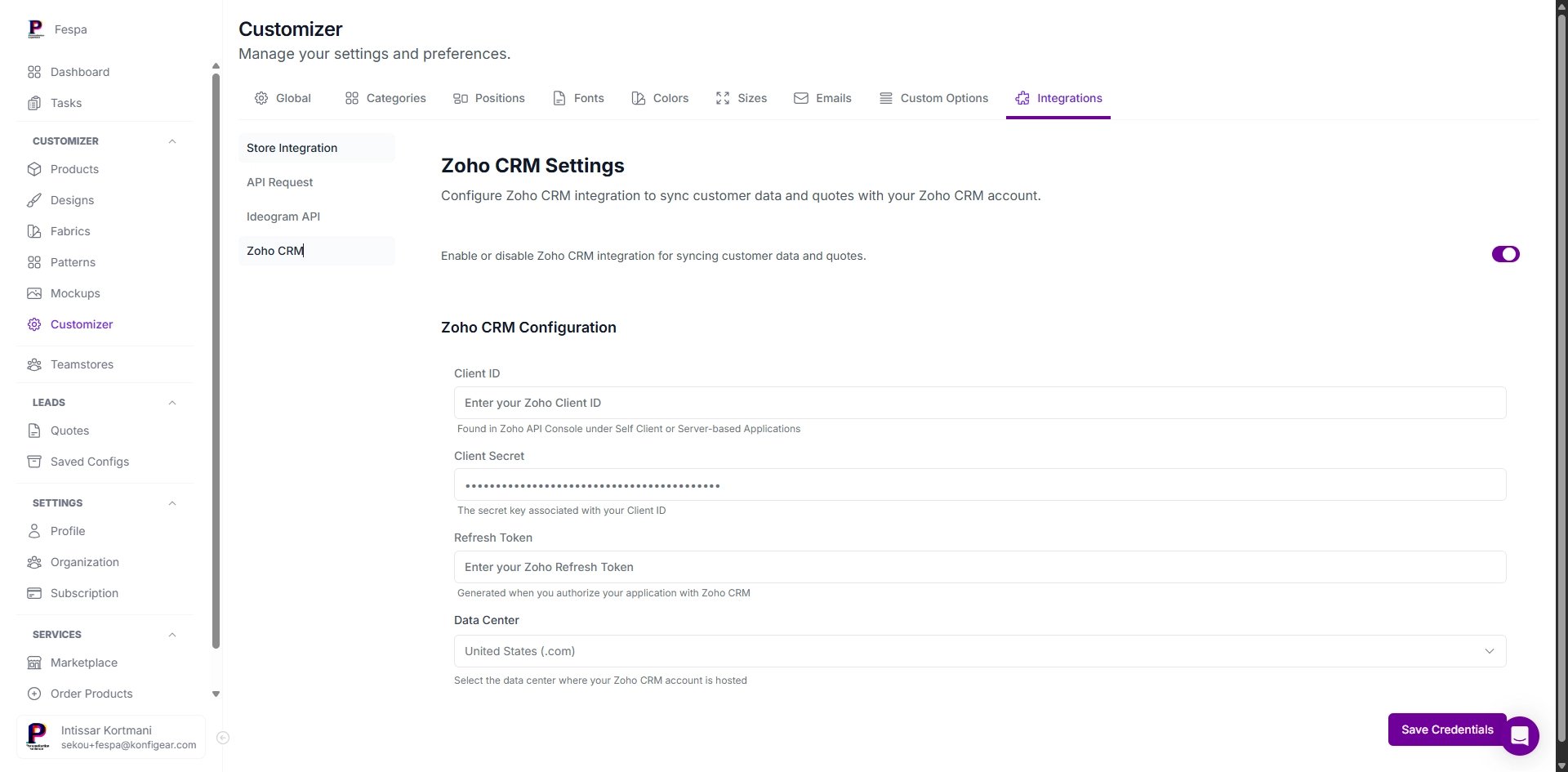Collapse the LEADS sidebar section
Screen dimensions: 1568x772
172,403
